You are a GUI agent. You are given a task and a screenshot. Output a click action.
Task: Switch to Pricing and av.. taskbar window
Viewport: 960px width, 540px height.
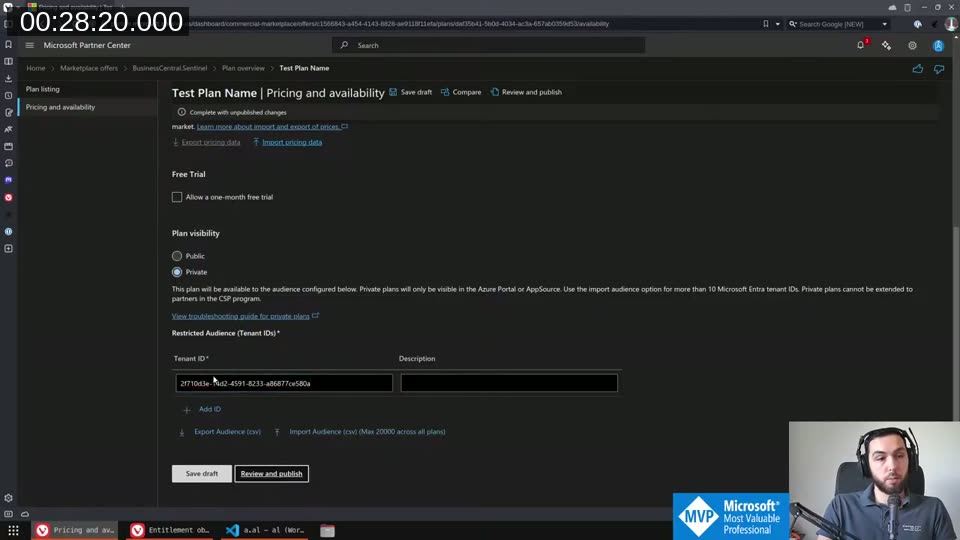coord(75,530)
